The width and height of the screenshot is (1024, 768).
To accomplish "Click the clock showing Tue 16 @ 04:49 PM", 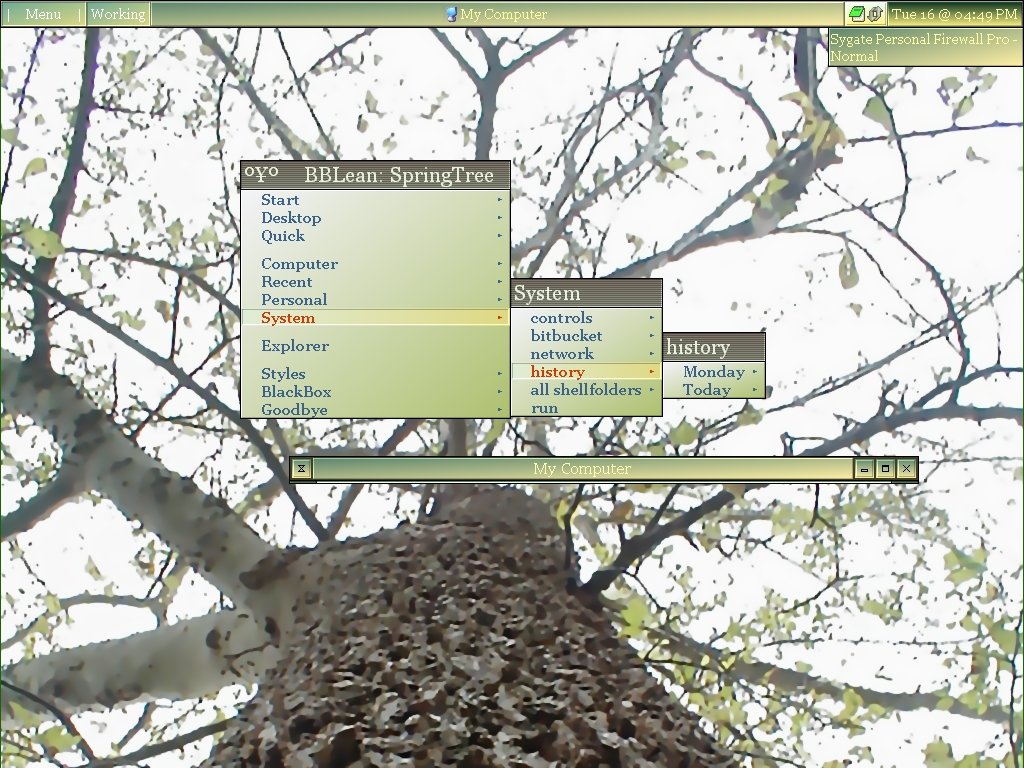I will coord(954,14).
